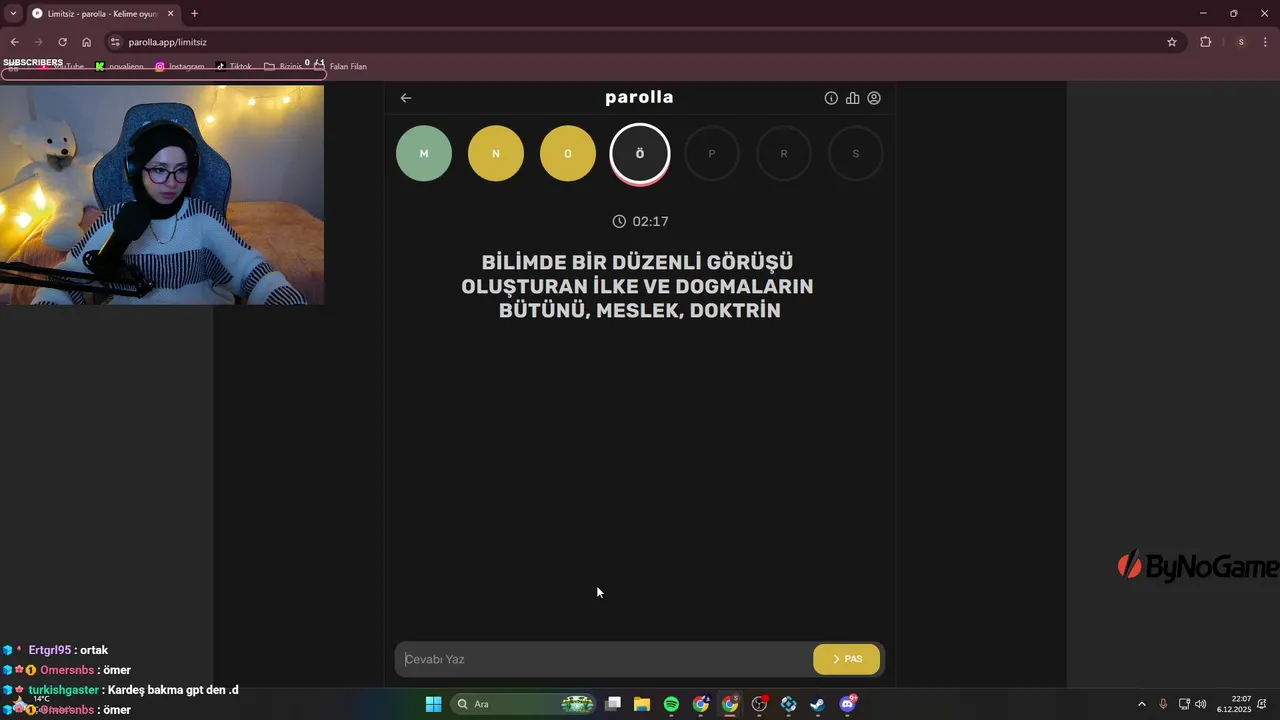Click the browser home icon
The height and width of the screenshot is (720, 1280).
coord(87,42)
